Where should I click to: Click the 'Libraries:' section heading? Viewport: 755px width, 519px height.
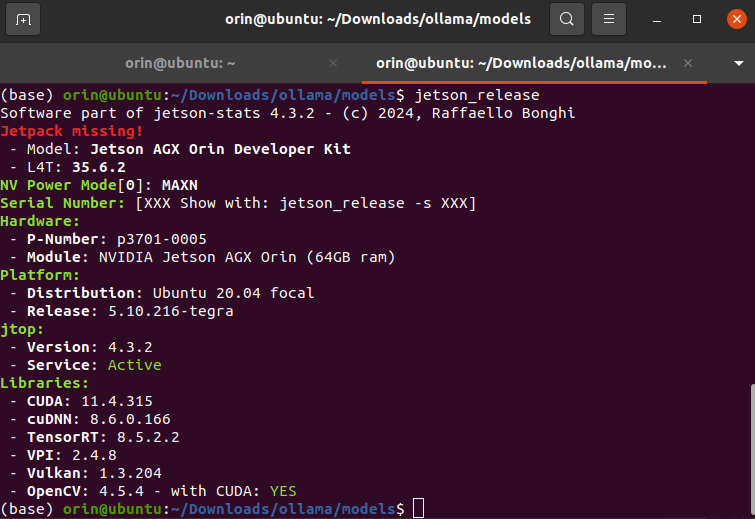pos(44,383)
